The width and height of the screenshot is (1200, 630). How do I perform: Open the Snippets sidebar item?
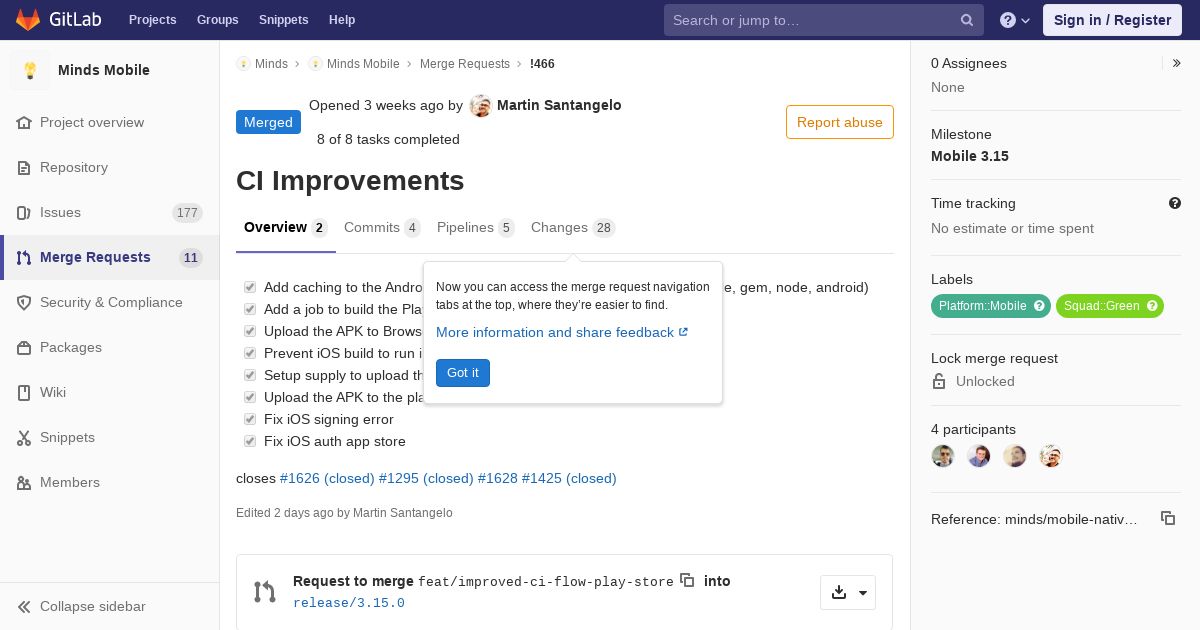[x=110, y=437]
